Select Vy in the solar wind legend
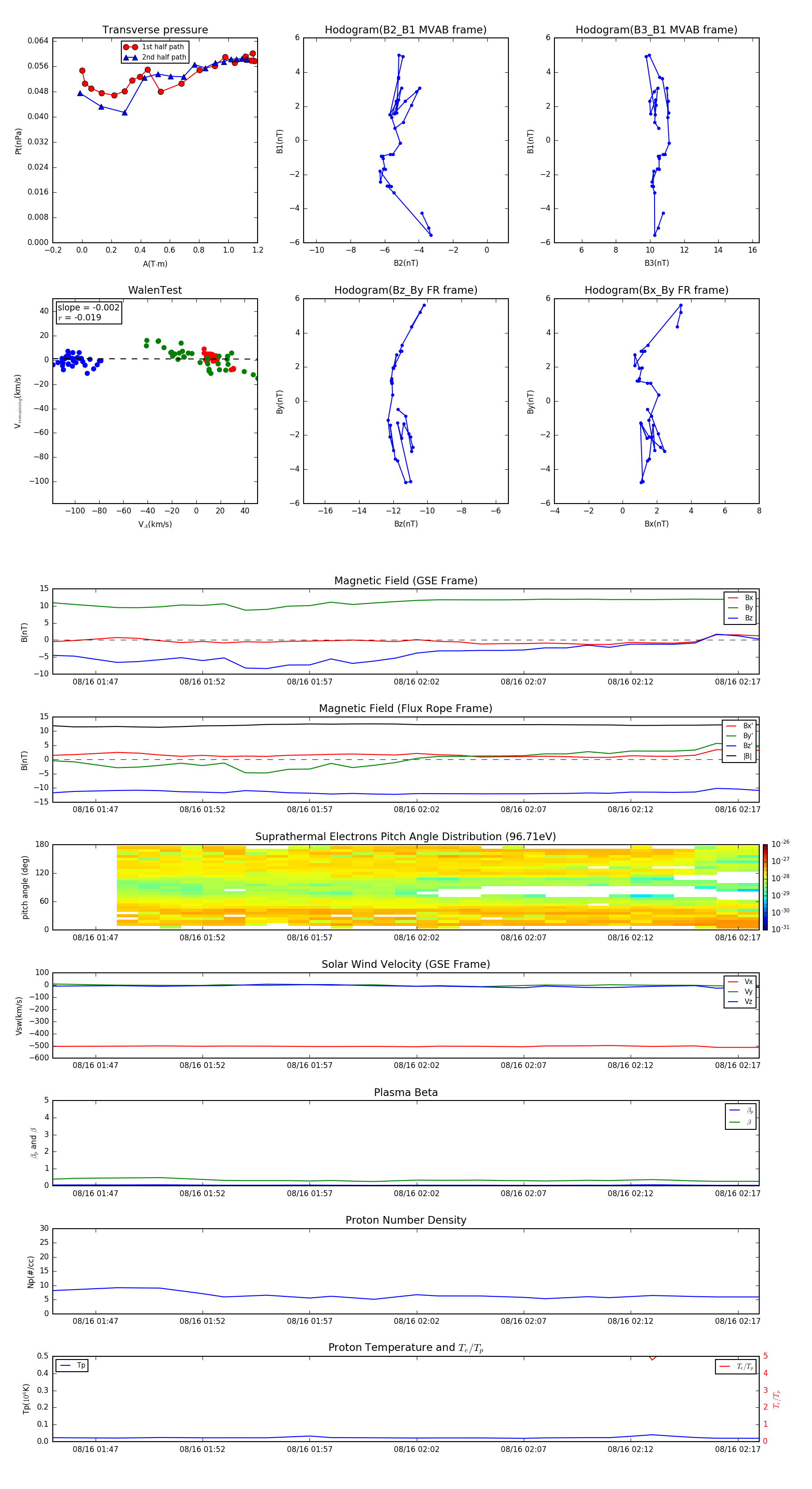This screenshot has width=812, height=1489. 740,991
